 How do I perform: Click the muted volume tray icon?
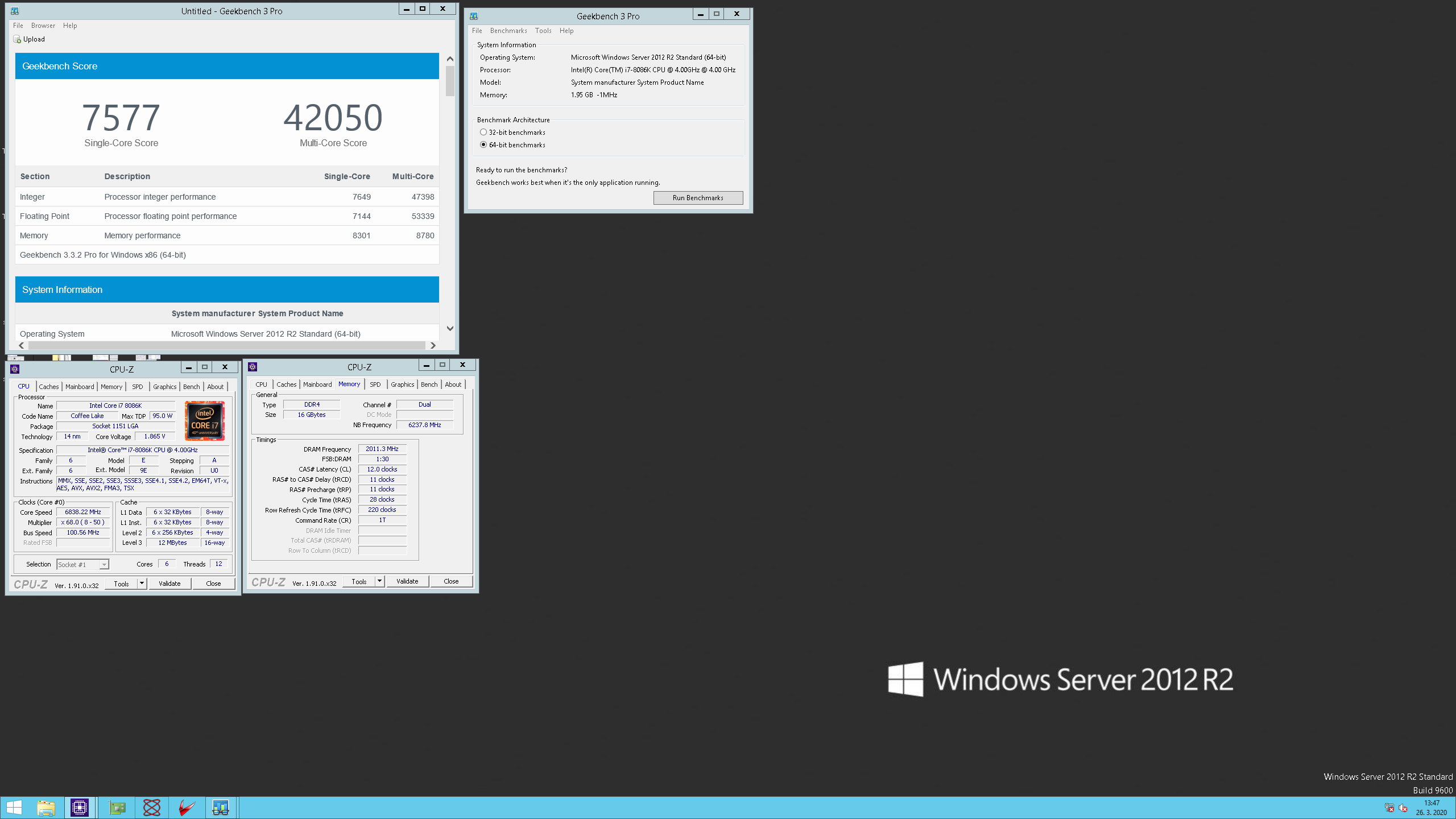pos(1403,808)
